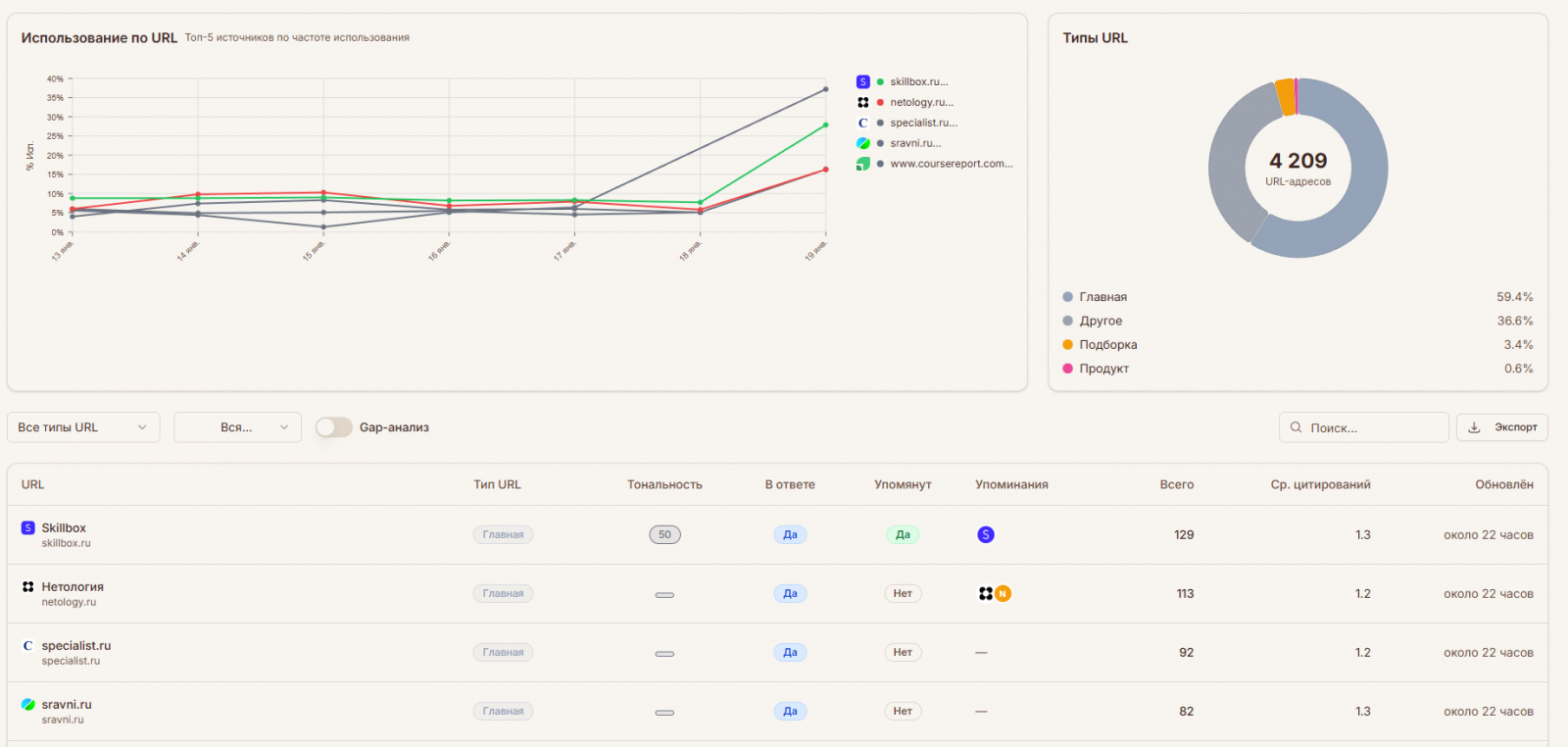Viewport: 1568px width, 747px height.
Task: Click the red netology.ru legend dot
Action: pos(880,103)
